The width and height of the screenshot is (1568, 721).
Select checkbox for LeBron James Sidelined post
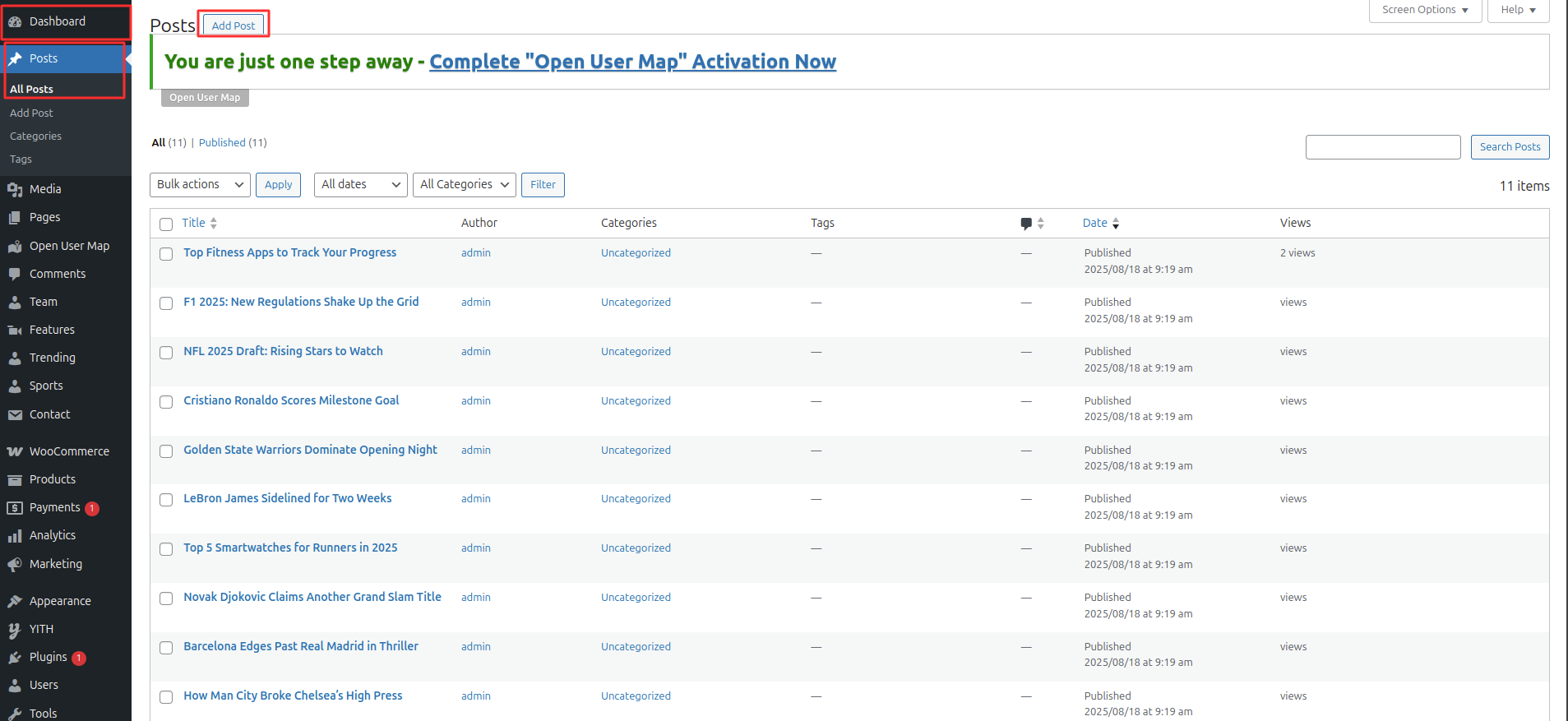(166, 500)
